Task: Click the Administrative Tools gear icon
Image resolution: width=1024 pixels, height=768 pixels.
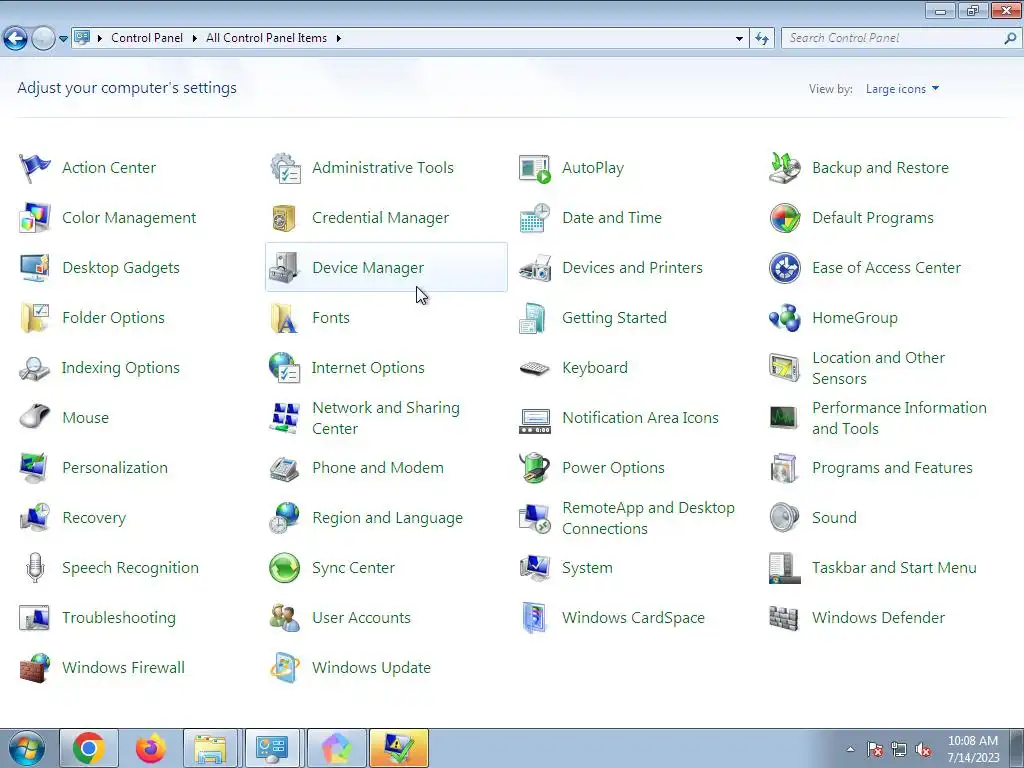Action: (285, 168)
